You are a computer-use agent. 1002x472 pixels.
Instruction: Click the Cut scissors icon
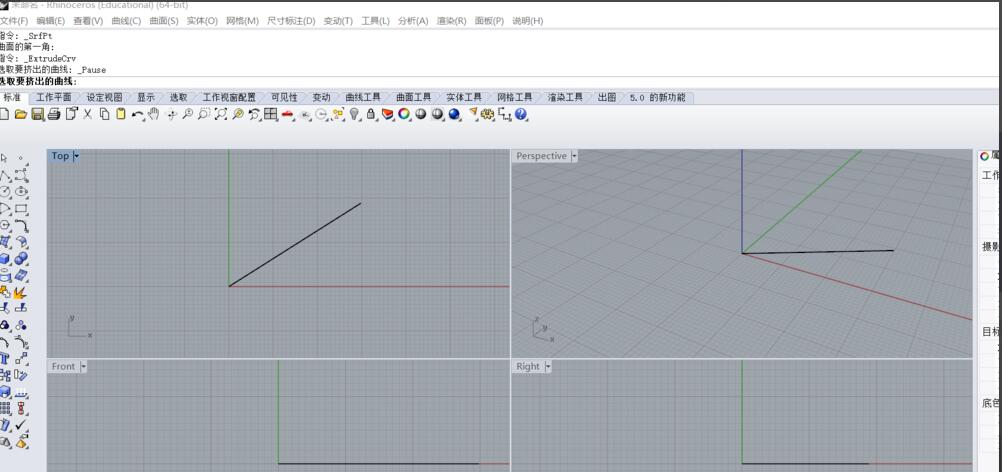tap(88, 114)
